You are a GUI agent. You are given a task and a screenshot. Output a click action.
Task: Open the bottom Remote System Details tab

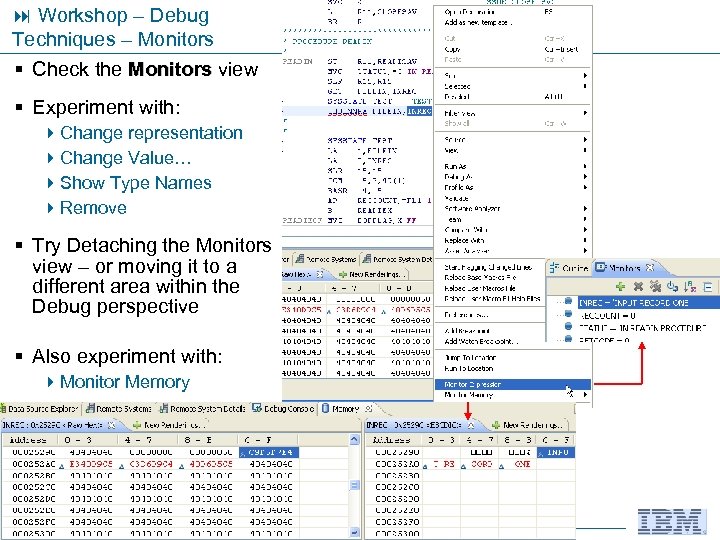click(202, 409)
